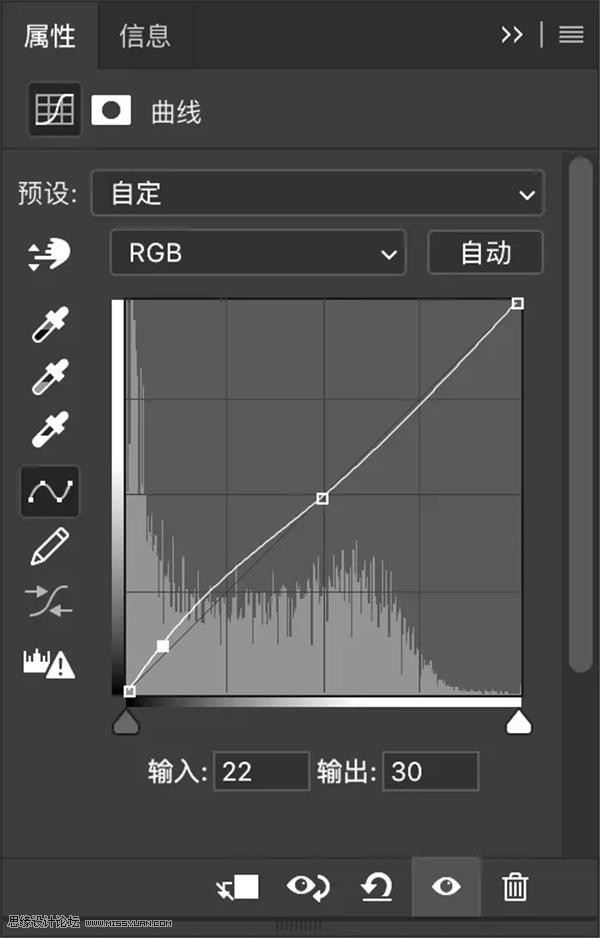Select the black point eyedropper
This screenshot has width=600, height=938.
coord(50,326)
